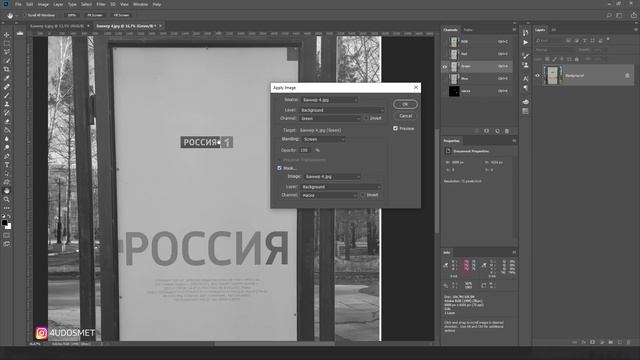The width and height of the screenshot is (640, 360).
Task: Open the mask Layer dropdown
Action: coord(341,187)
